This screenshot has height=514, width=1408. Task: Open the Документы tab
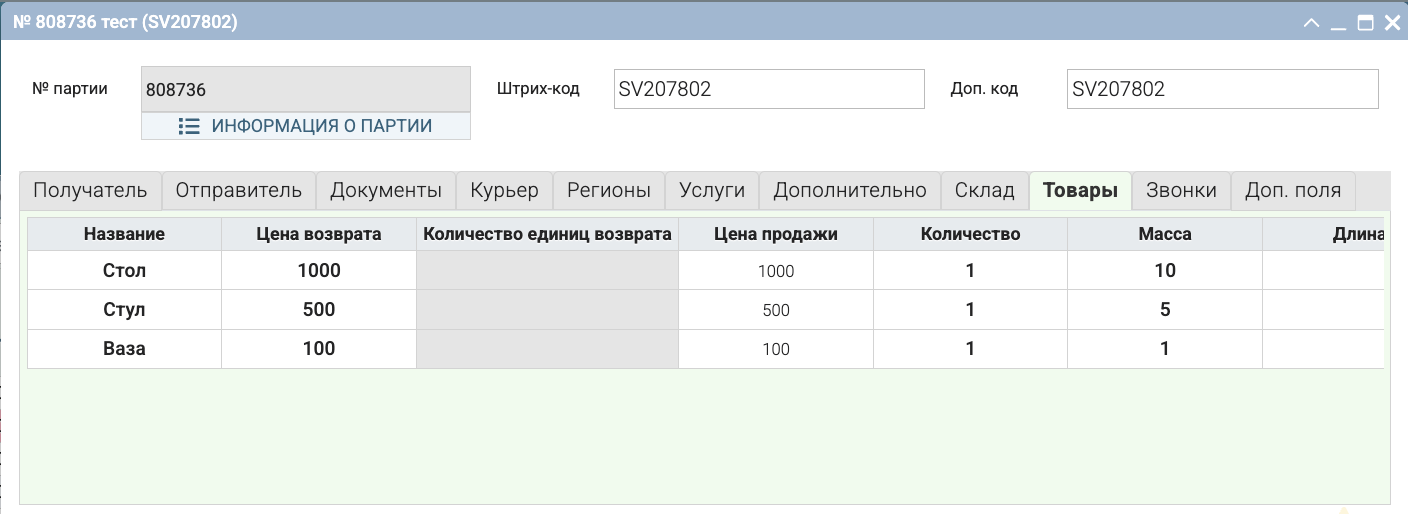386,190
